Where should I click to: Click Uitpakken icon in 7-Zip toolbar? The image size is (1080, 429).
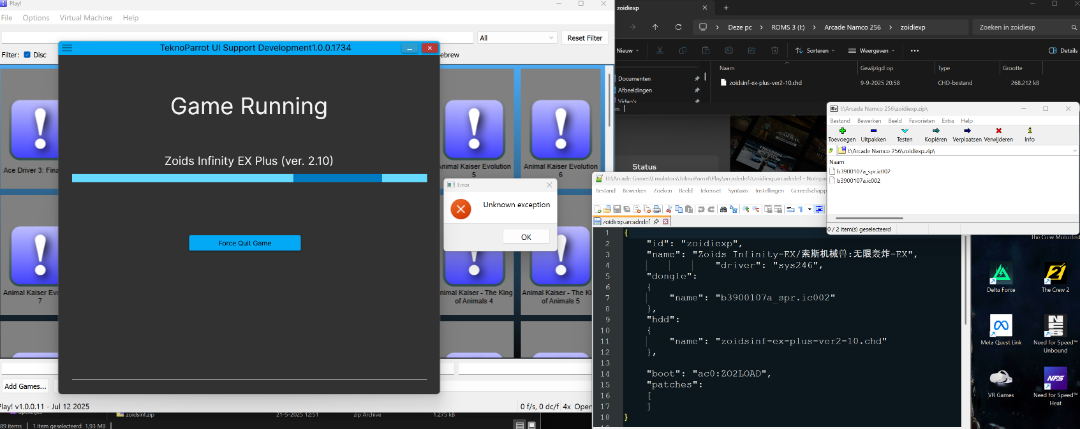(x=873, y=131)
